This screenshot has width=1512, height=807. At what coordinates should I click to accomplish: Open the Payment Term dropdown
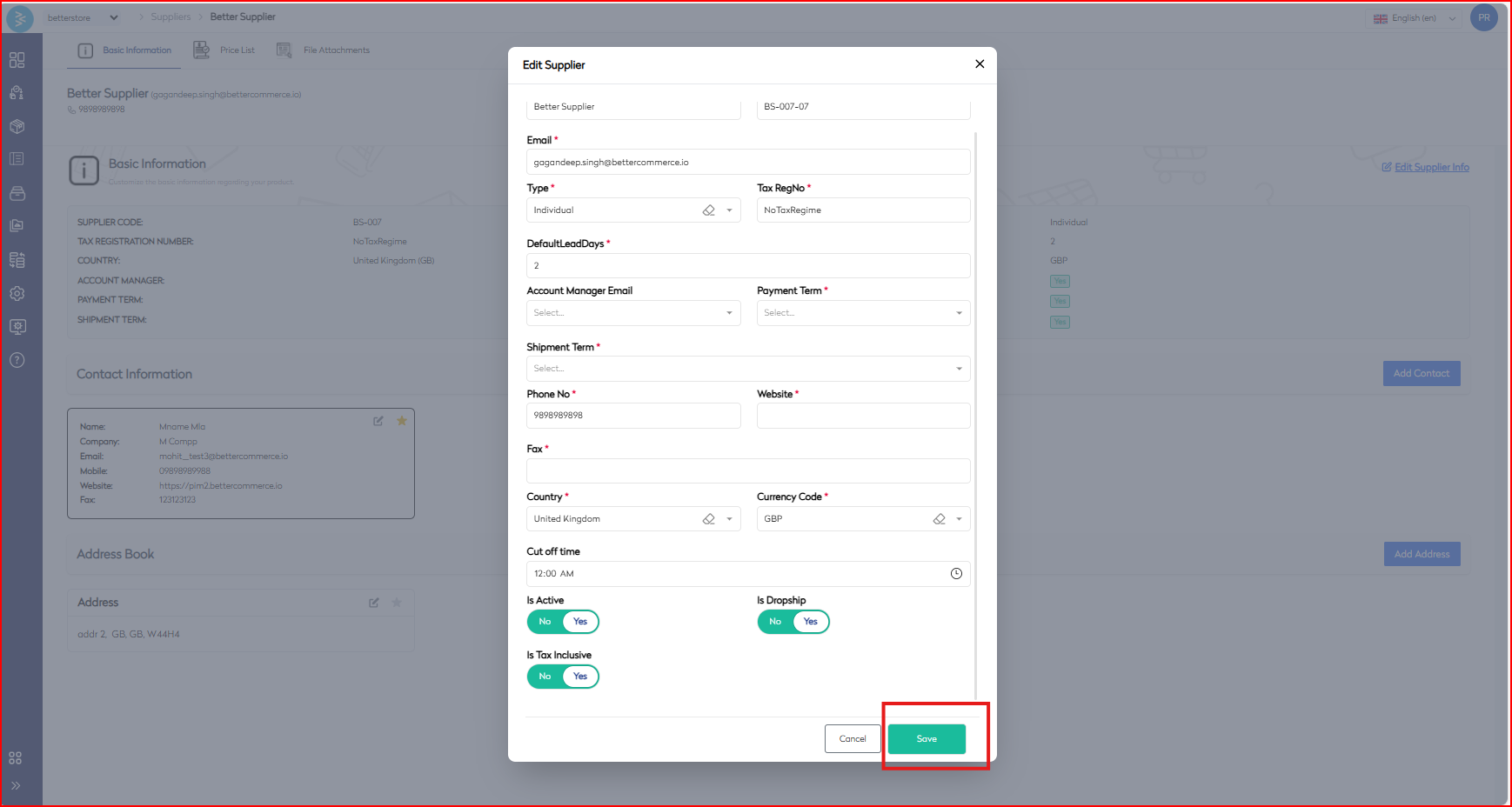(863, 313)
